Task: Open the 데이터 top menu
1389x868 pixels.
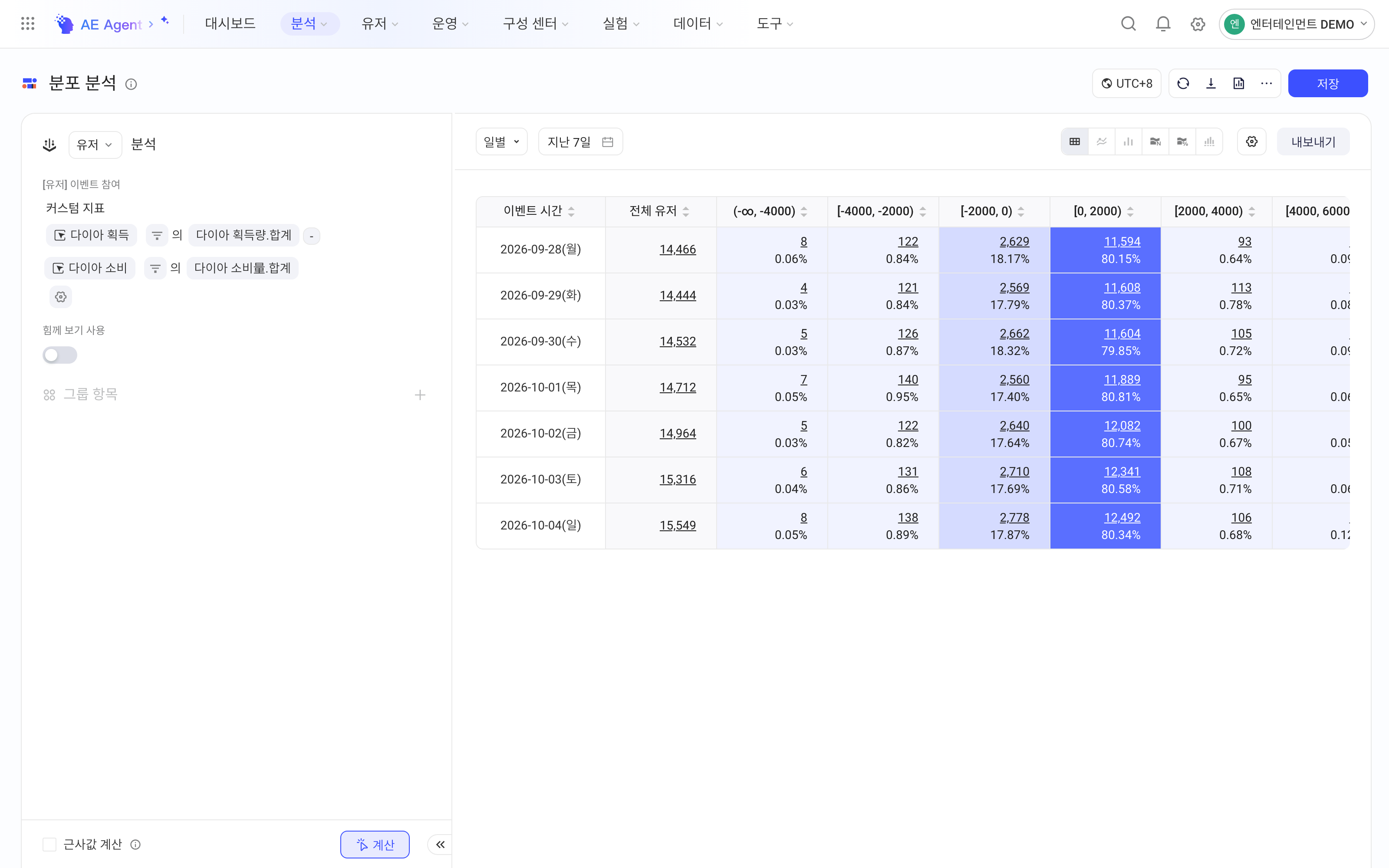Action: pyautogui.click(x=698, y=23)
